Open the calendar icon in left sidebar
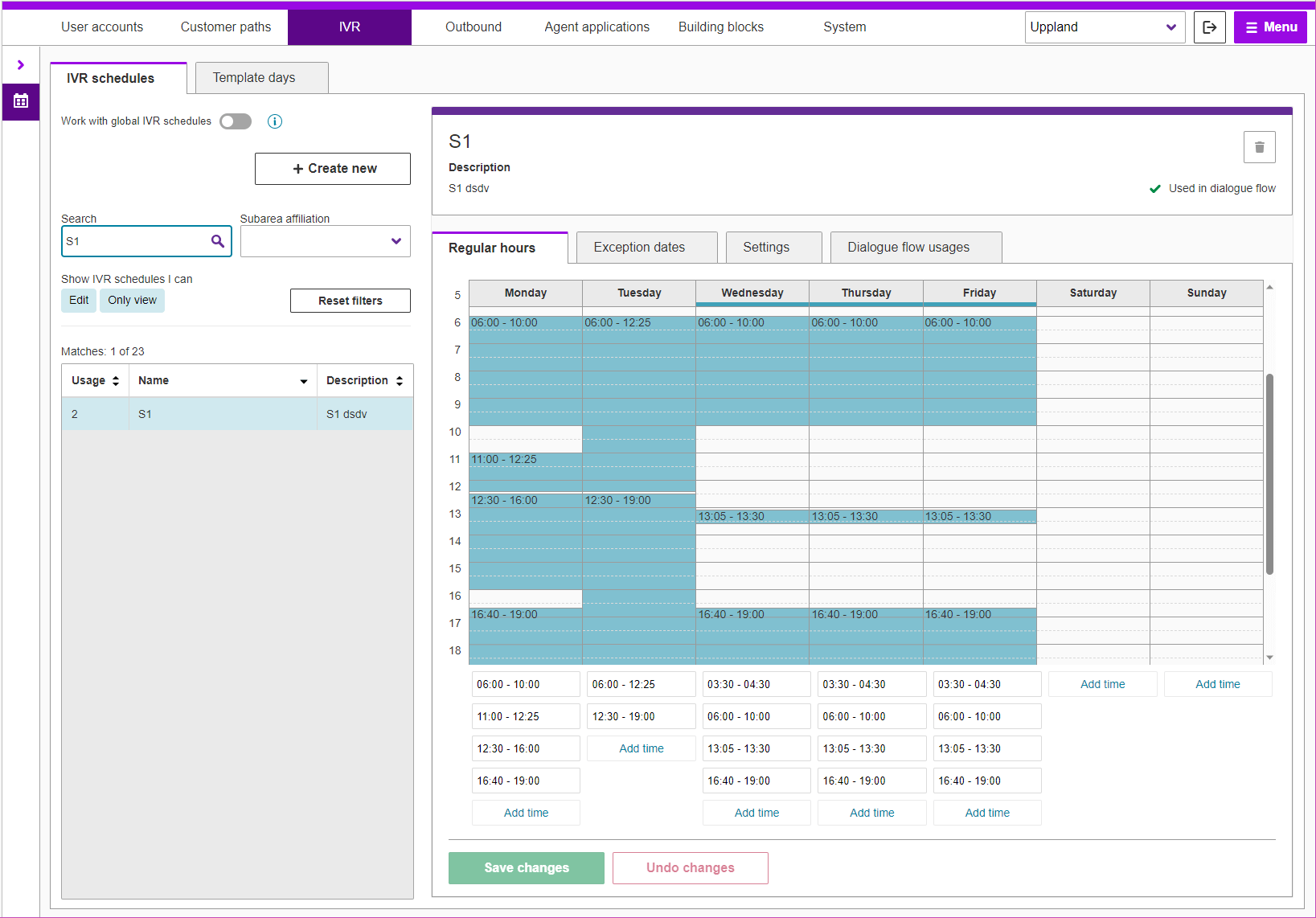The image size is (1316, 918). (21, 101)
